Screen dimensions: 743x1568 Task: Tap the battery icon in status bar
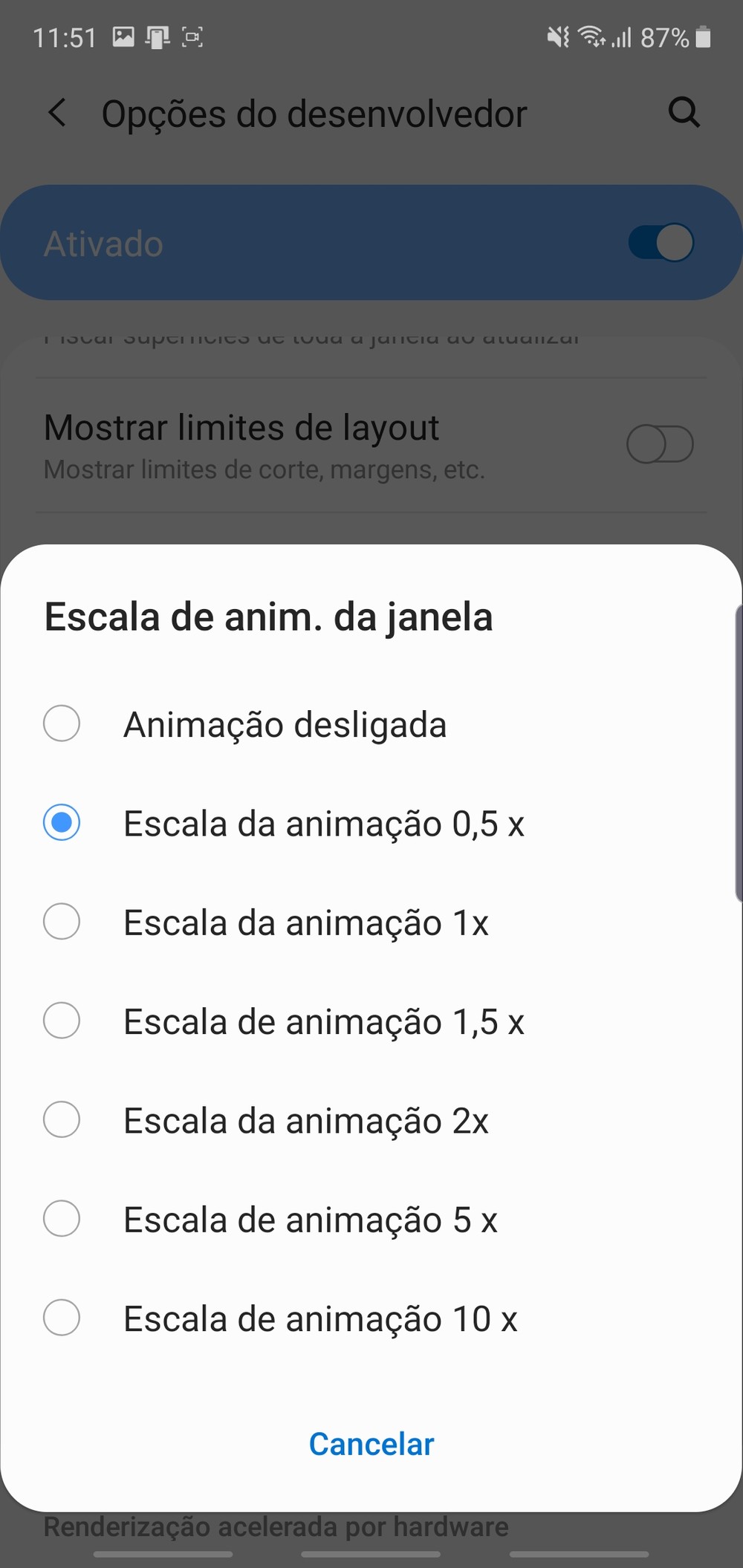point(703,36)
